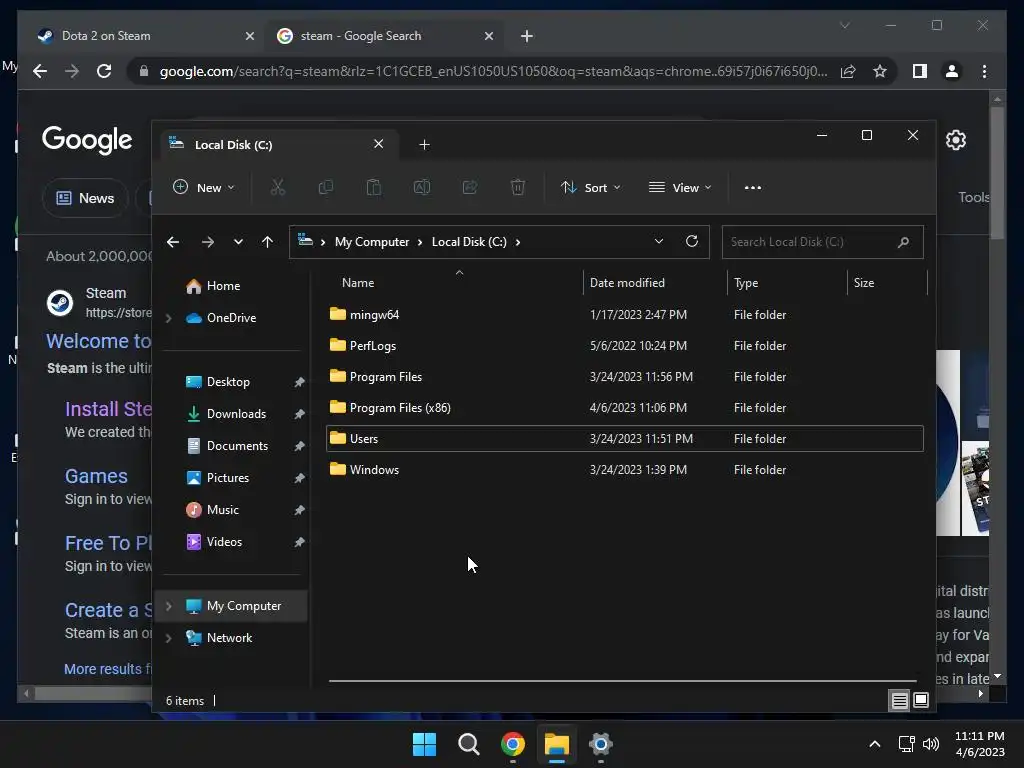
Task: Open Chrome side panel icon
Action: click(920, 71)
